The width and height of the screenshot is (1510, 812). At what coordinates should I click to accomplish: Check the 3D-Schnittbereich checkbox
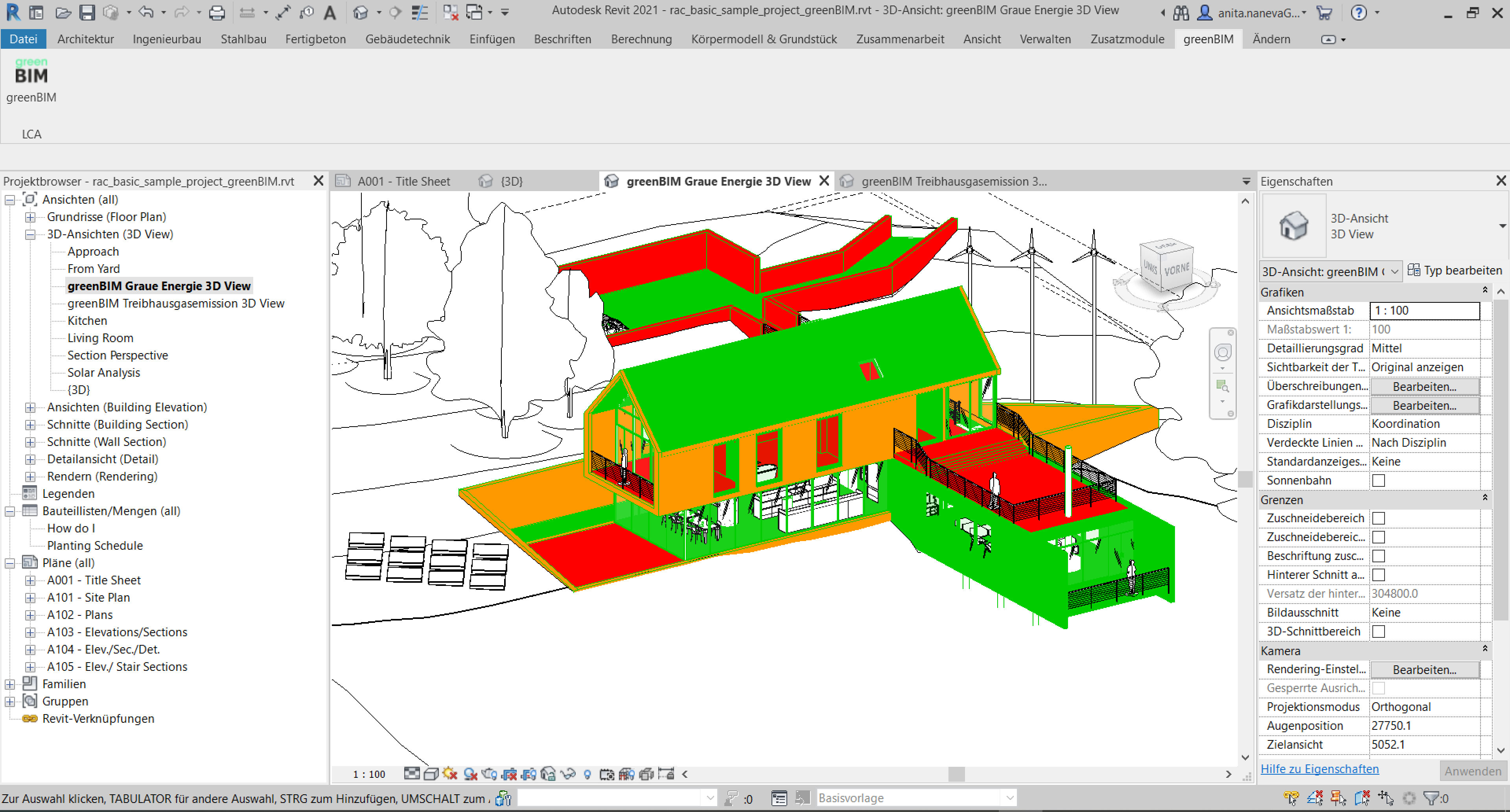(1378, 632)
